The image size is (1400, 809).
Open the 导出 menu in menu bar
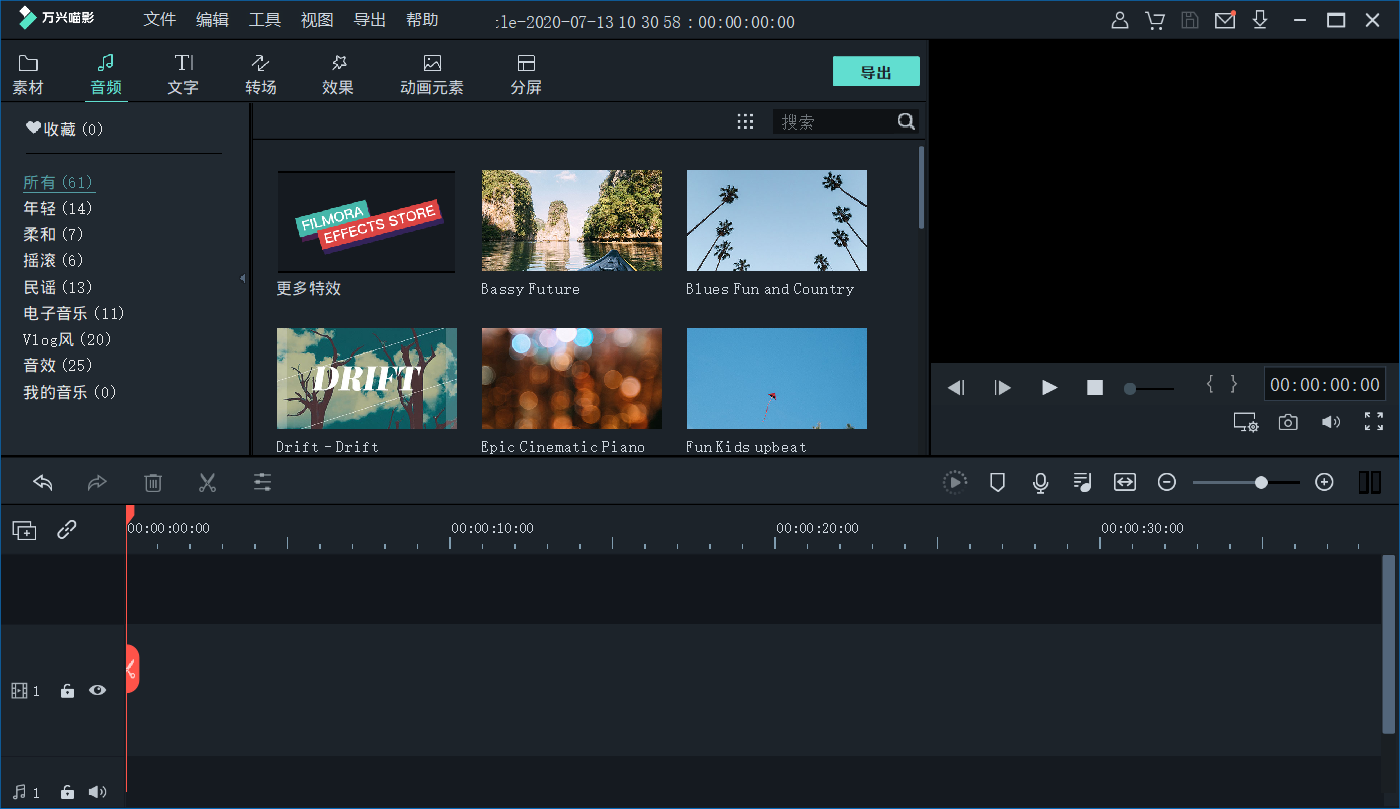click(x=369, y=20)
